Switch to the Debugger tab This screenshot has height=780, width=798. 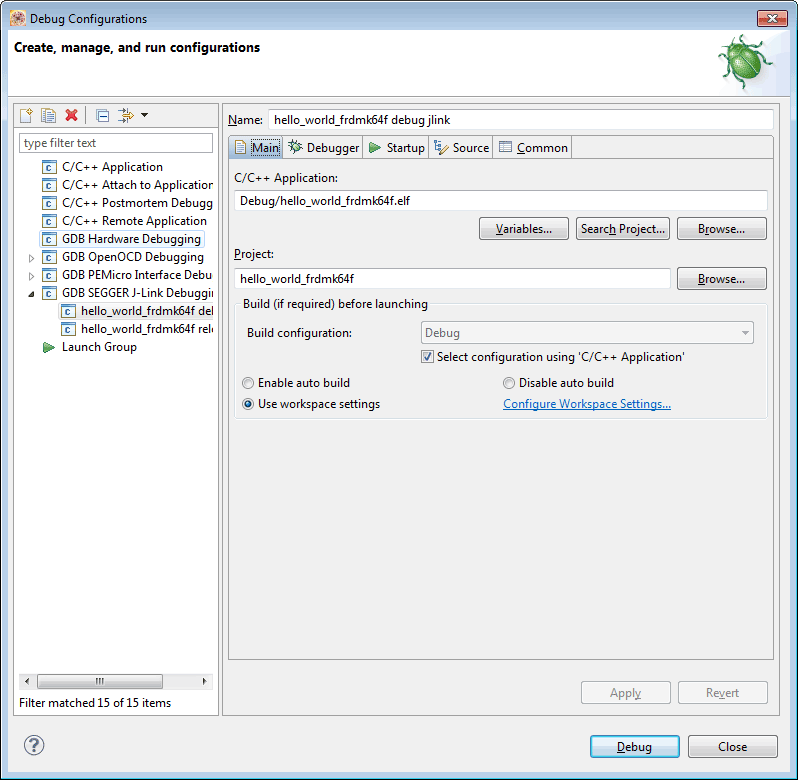(323, 148)
